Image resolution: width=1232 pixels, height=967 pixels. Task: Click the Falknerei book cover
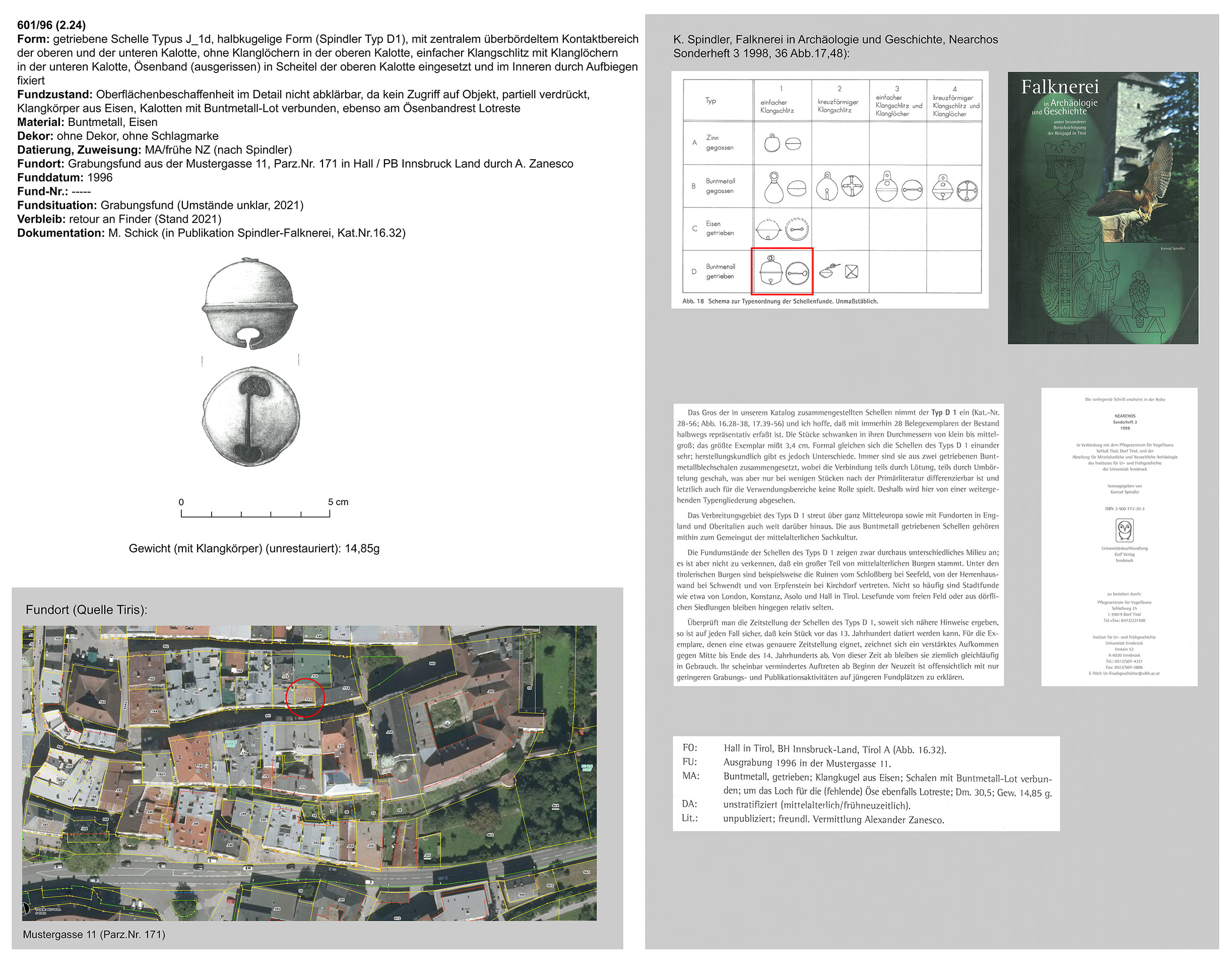[1103, 208]
